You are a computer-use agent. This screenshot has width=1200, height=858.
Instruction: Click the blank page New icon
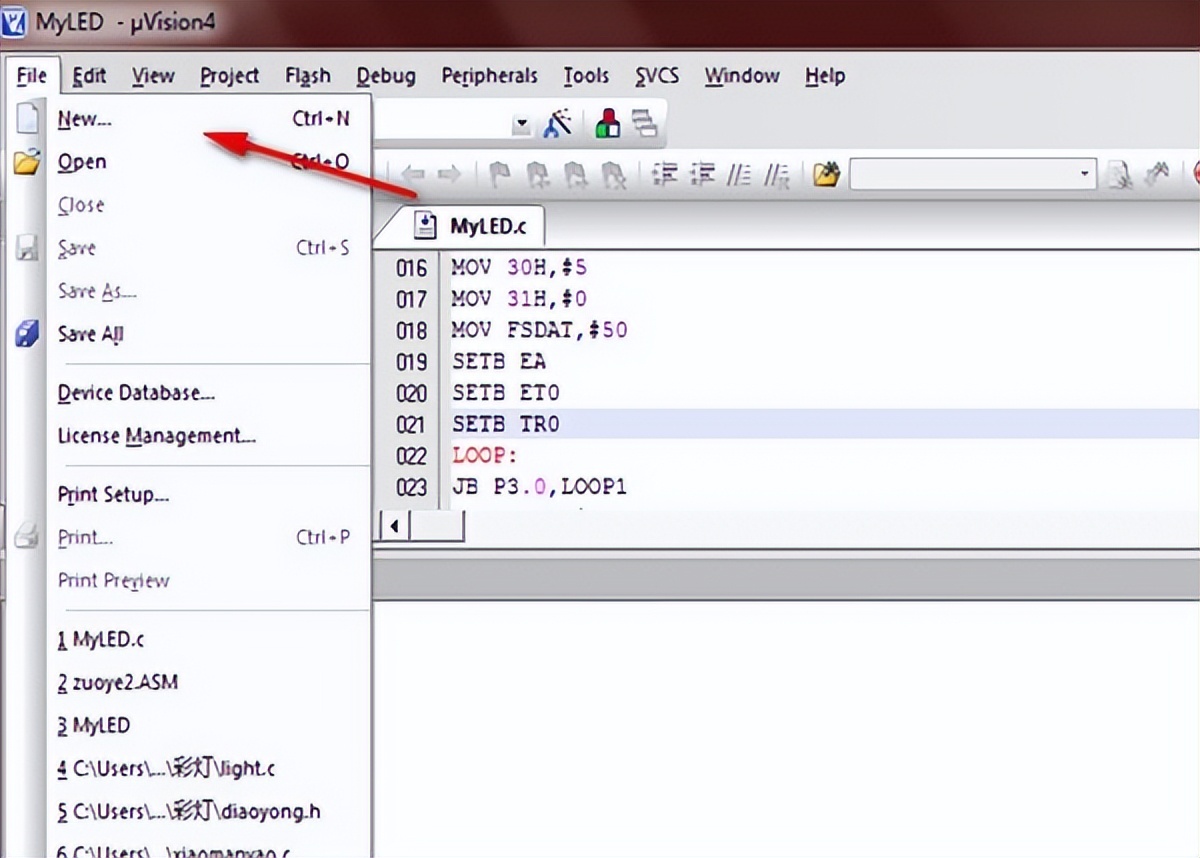pos(27,119)
